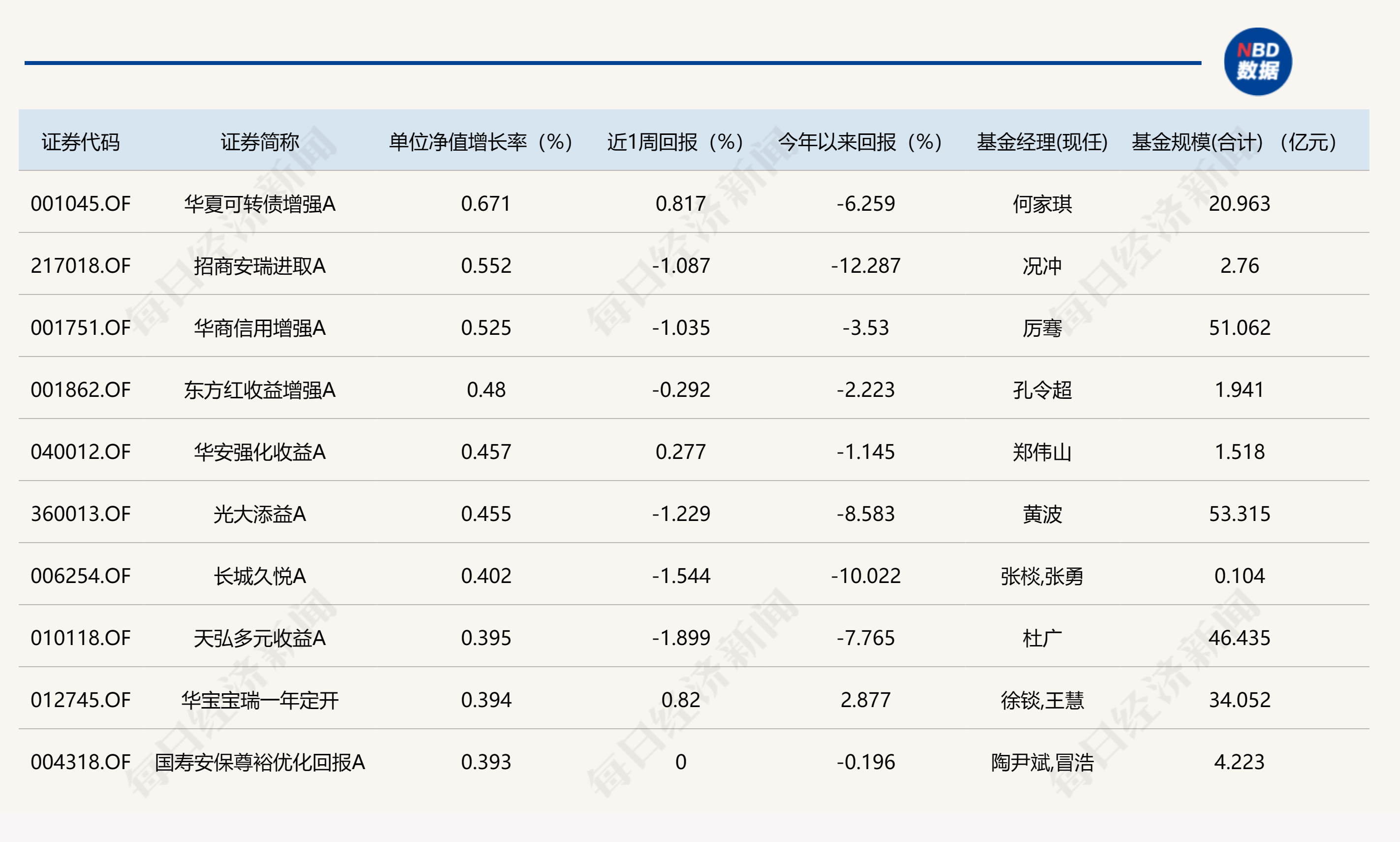The height and width of the screenshot is (842, 1400).
Task: Click managers 张棪,张勇
Action: point(1042,576)
